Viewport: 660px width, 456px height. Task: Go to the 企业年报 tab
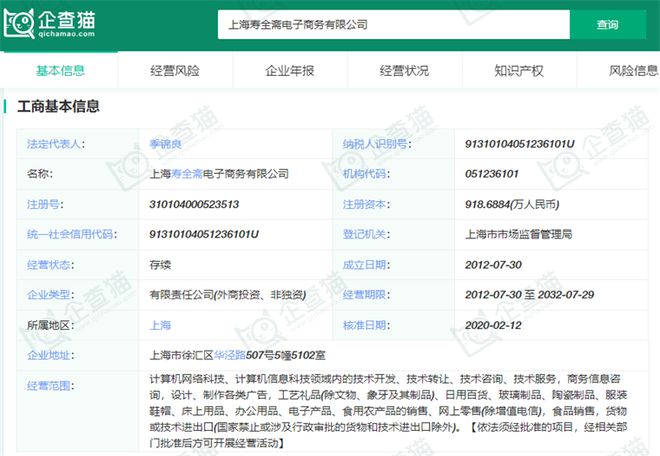pos(290,71)
